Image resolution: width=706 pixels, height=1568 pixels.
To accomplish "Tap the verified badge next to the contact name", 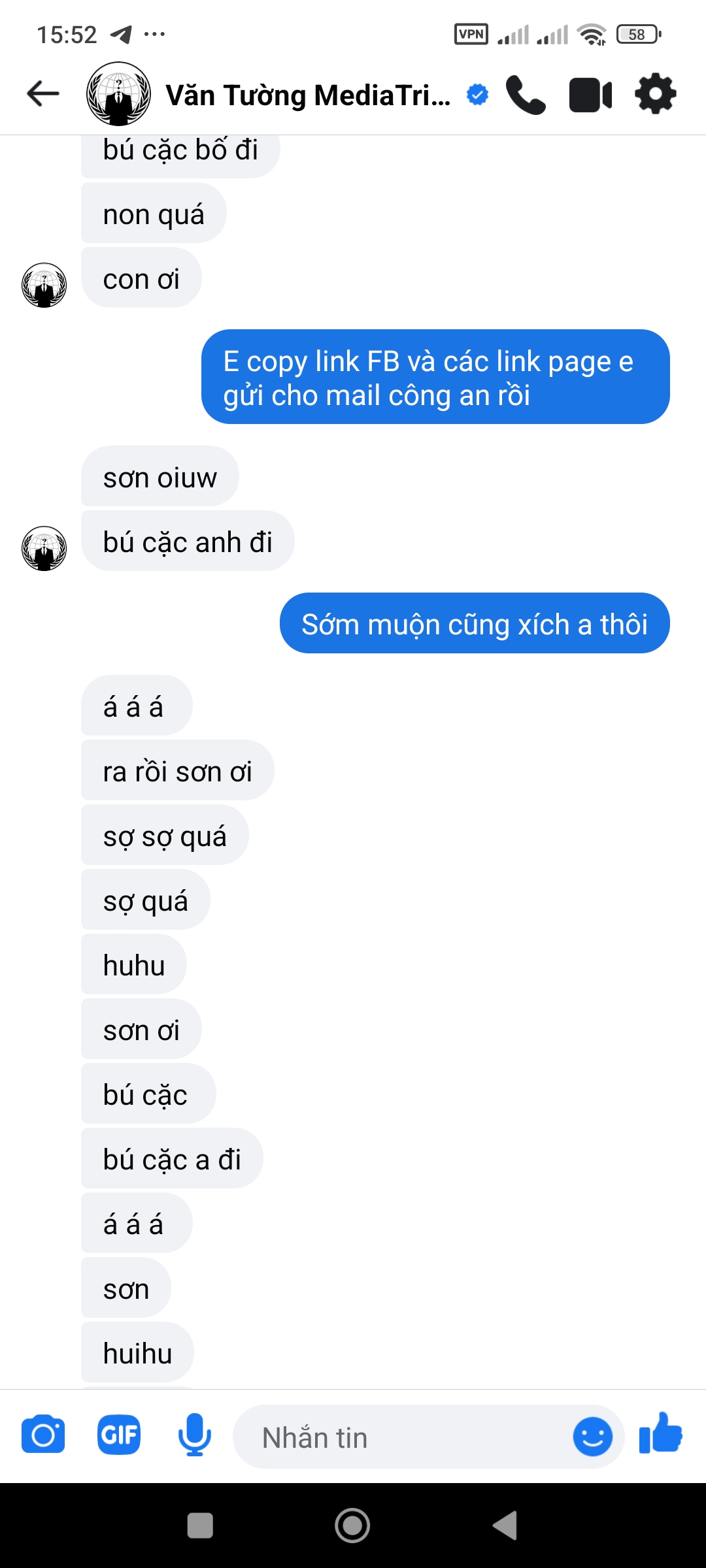I will [x=477, y=93].
